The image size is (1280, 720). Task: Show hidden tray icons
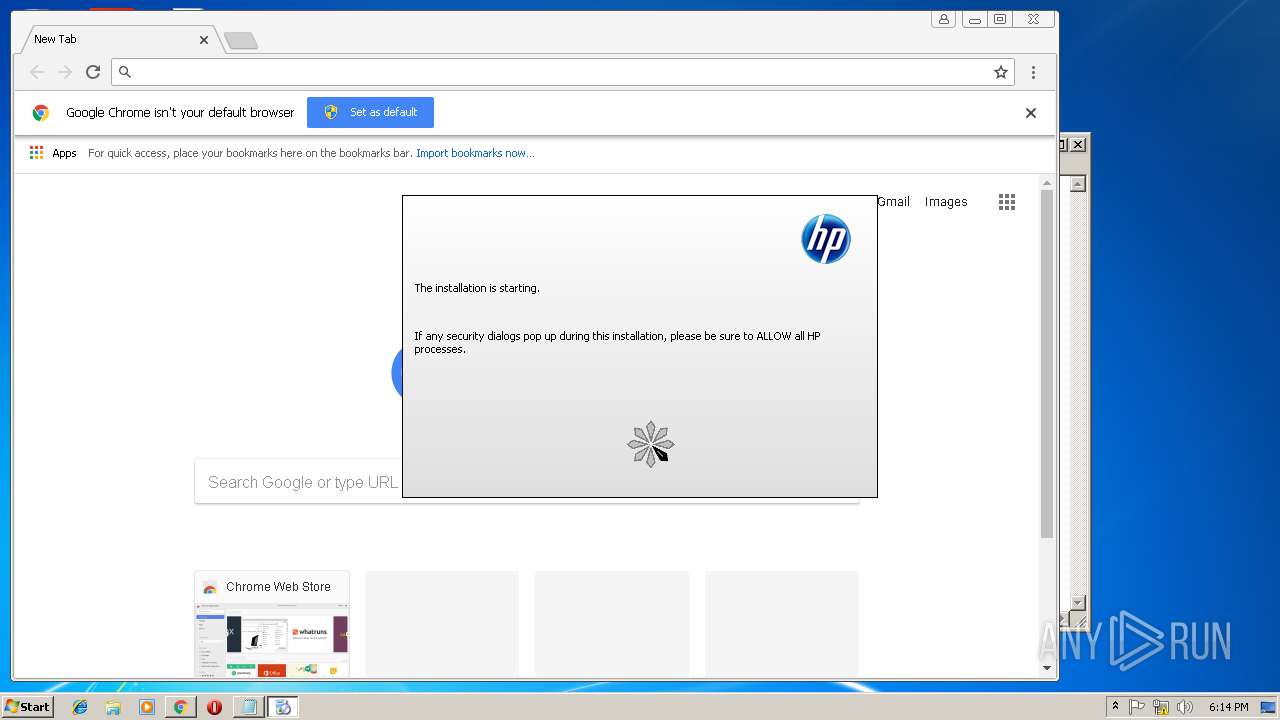(1115, 707)
